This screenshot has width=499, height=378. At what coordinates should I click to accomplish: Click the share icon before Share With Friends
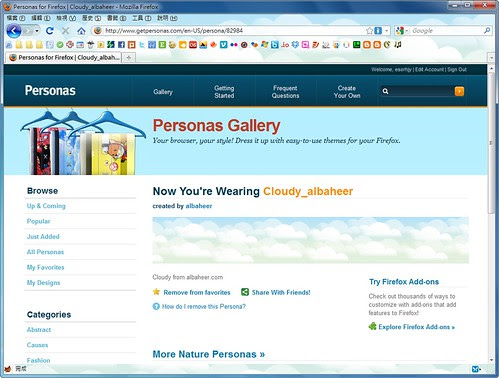tap(245, 292)
